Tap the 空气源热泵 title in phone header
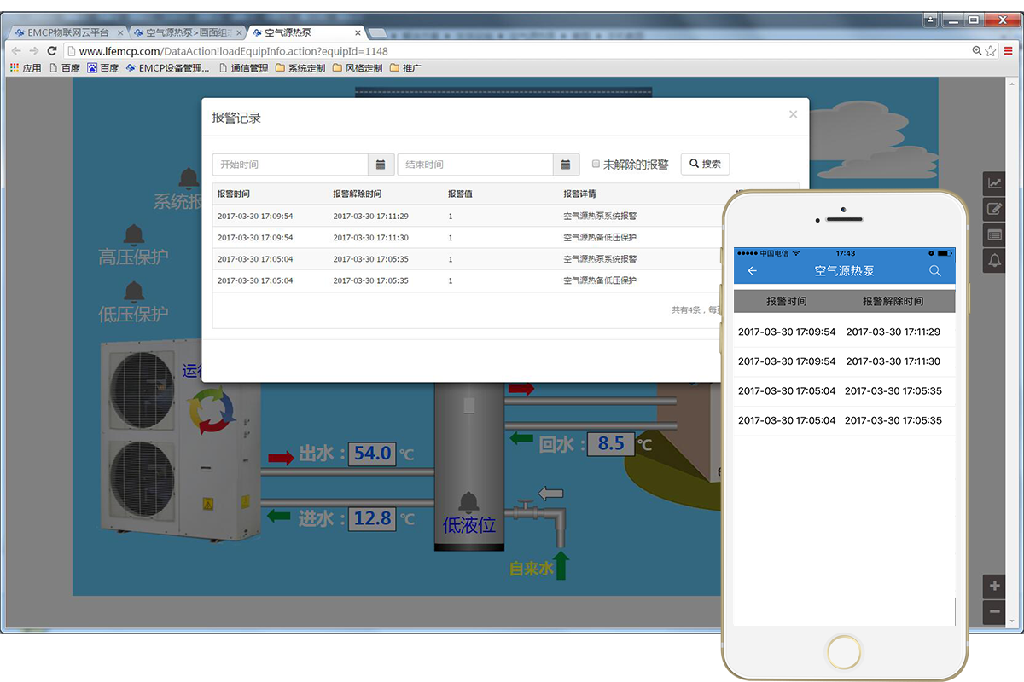 pyautogui.click(x=844, y=270)
